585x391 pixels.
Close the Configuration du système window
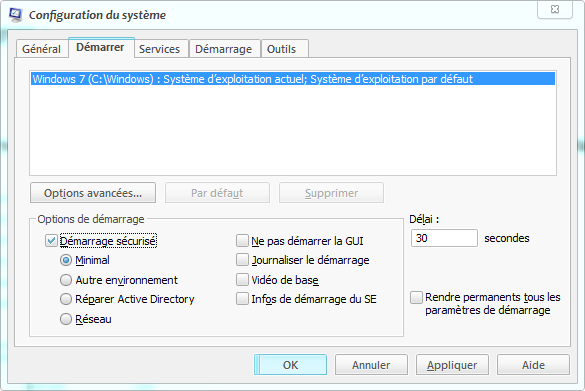[x=555, y=10]
